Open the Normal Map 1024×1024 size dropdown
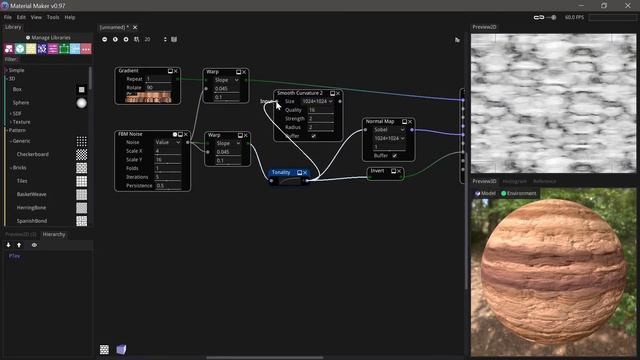This screenshot has width=640, height=360. click(x=389, y=138)
